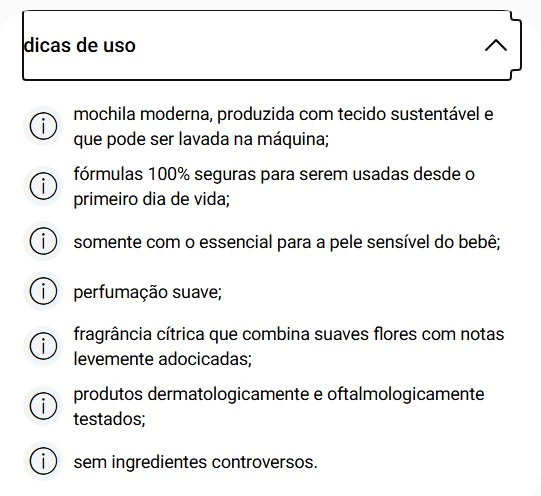This screenshot has height=496, width=541.
Task: Click the fragrância cítrica description text
Action: click(289, 346)
